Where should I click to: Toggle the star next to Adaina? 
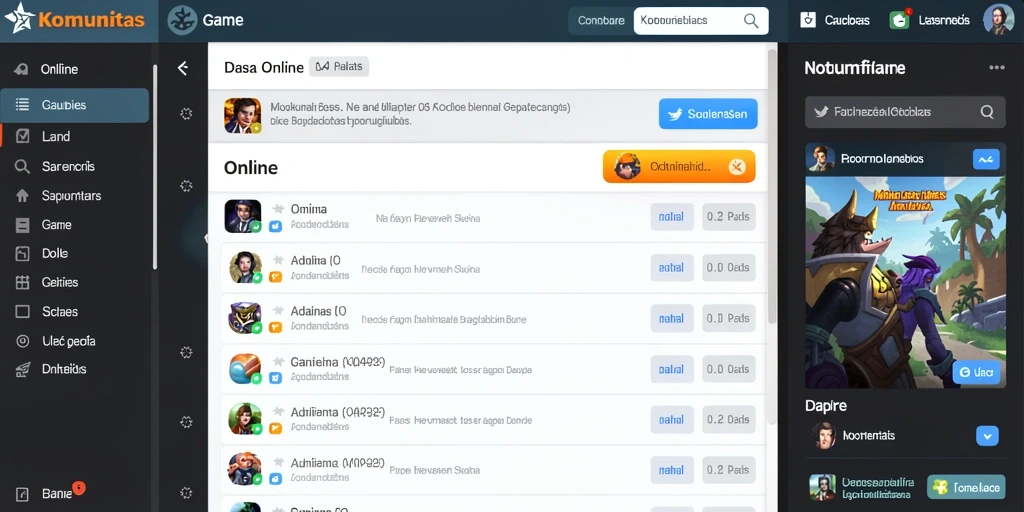click(x=278, y=260)
